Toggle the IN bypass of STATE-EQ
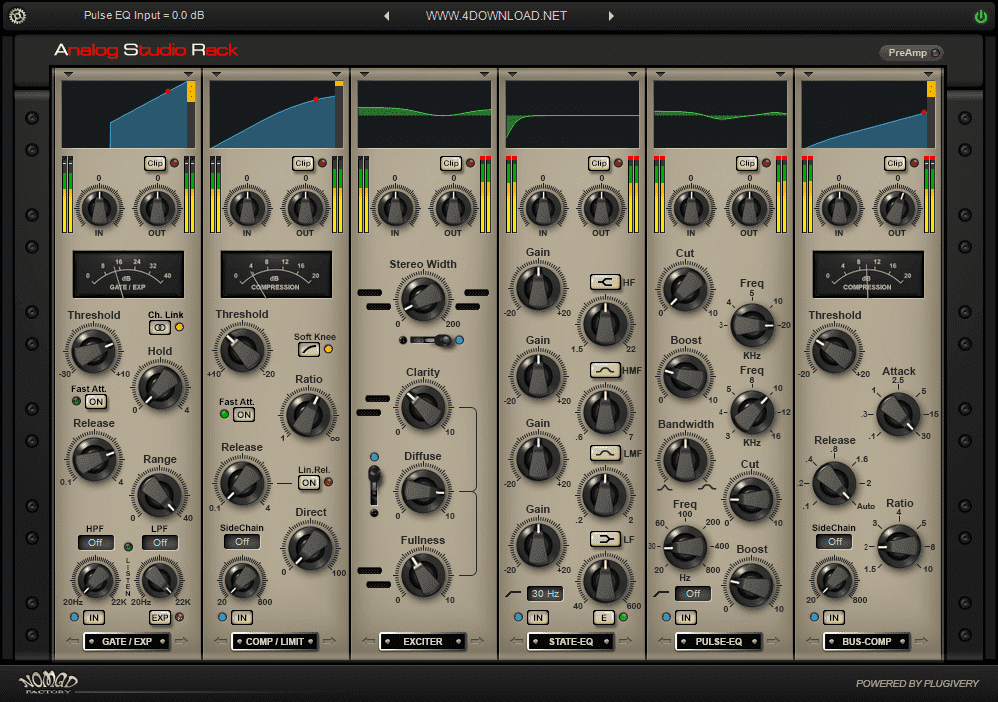The image size is (998, 702). tap(538, 617)
